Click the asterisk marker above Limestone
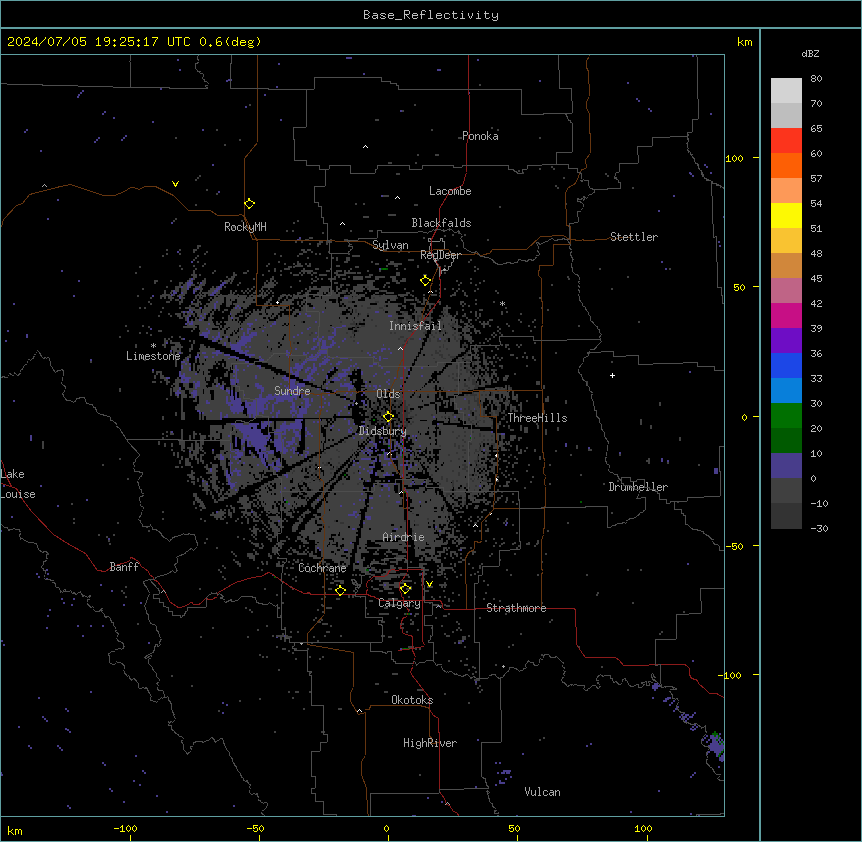Viewport: 862px width, 842px height. point(153,346)
